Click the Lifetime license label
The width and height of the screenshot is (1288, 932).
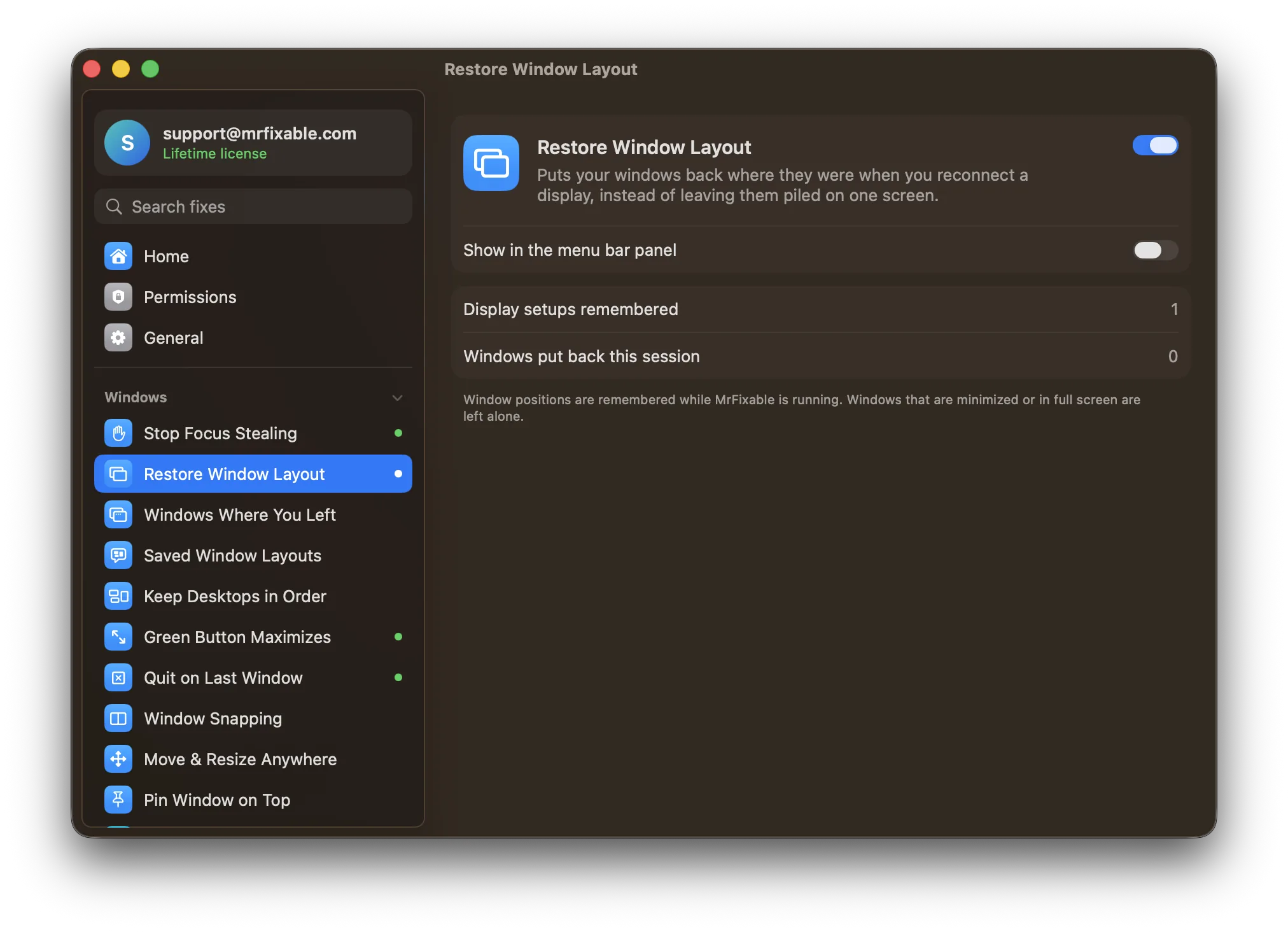pos(214,154)
